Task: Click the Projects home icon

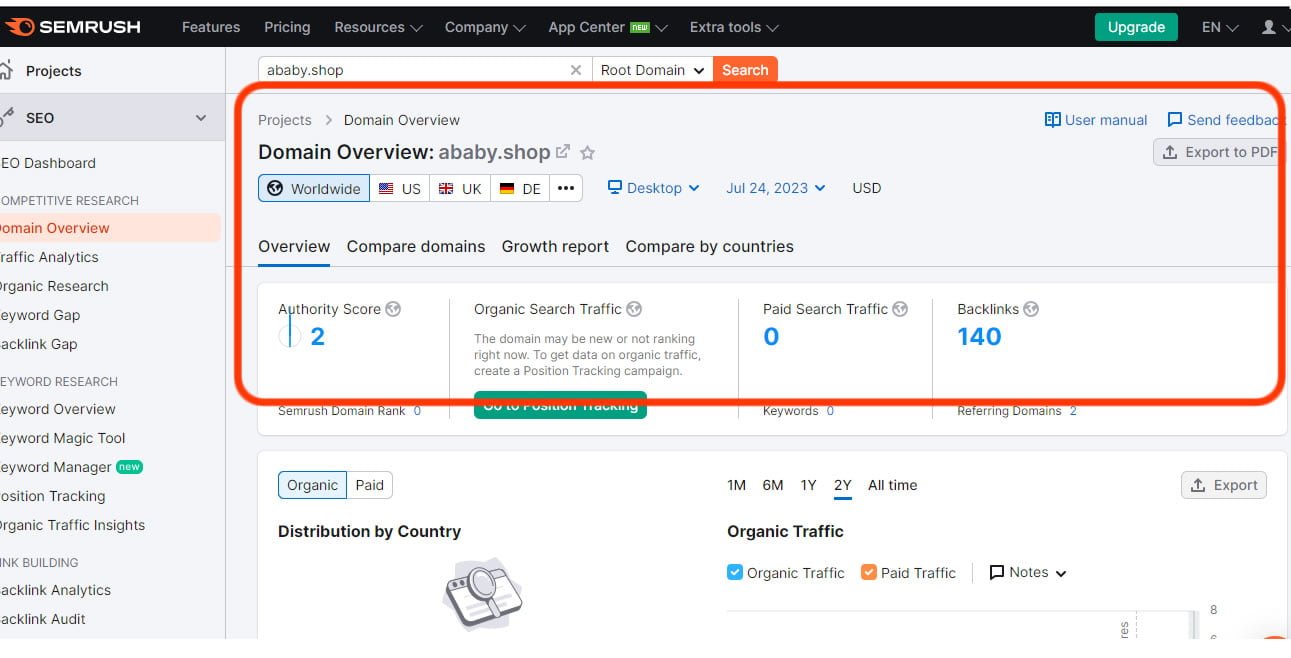Action: click(x=6, y=70)
